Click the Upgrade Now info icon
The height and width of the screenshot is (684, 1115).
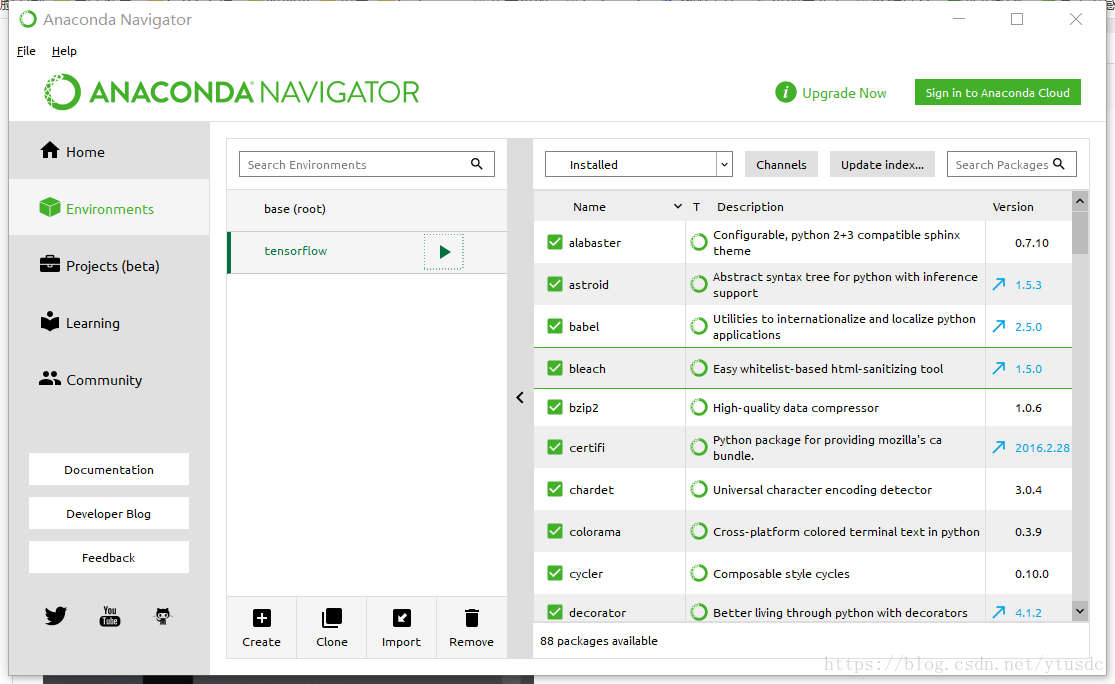[x=786, y=92]
